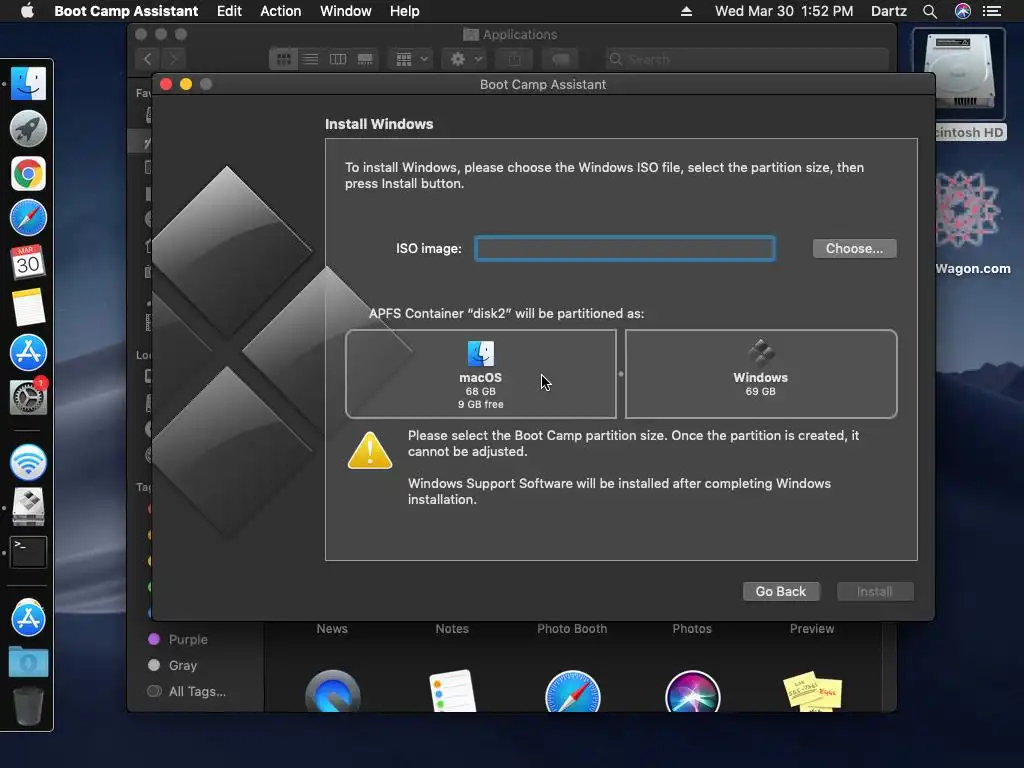Open Finder action gear dropdown
Screen dimensions: 1024x768
466,59
